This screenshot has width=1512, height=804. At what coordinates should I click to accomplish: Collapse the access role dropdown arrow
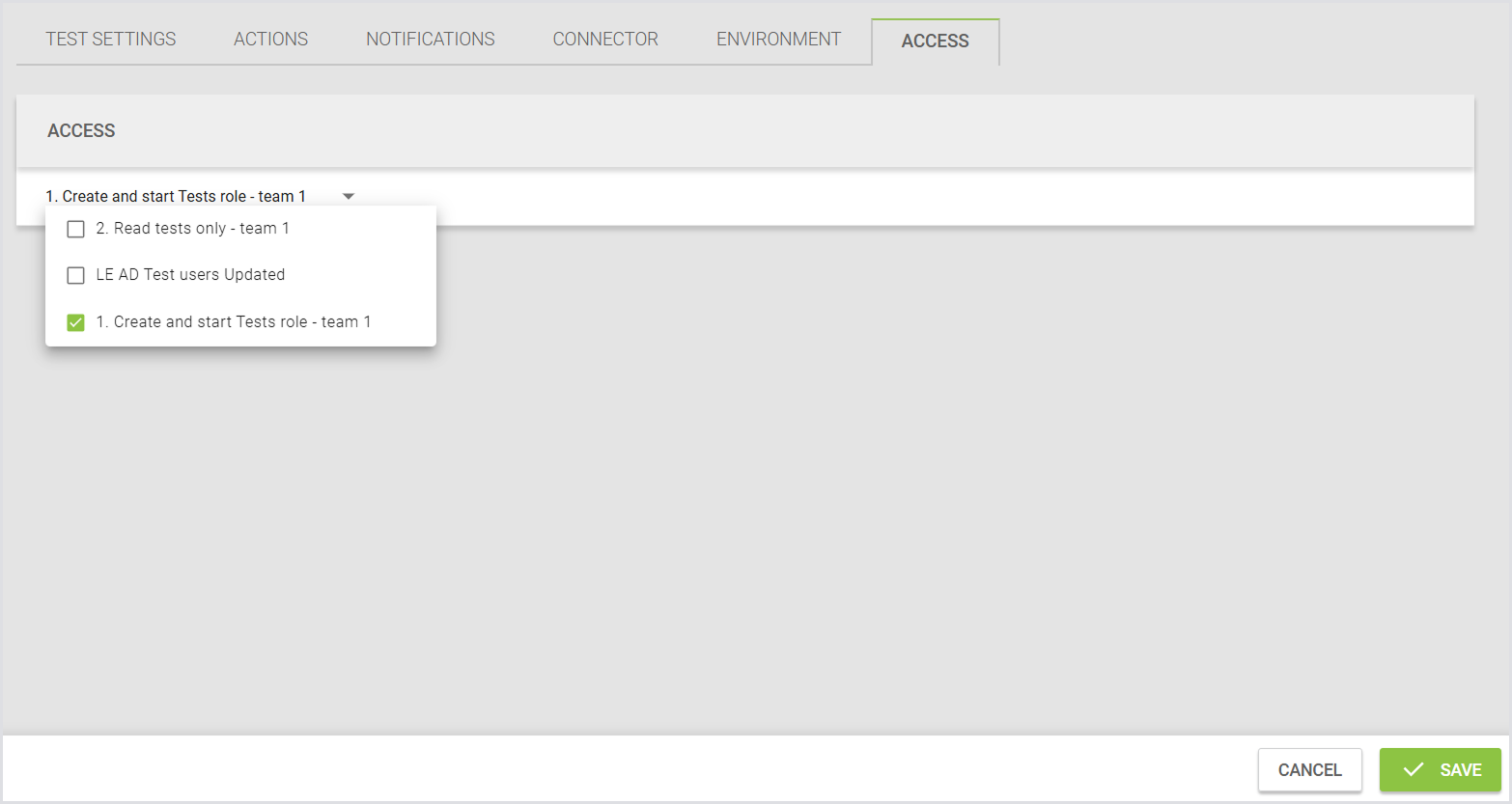point(349,196)
